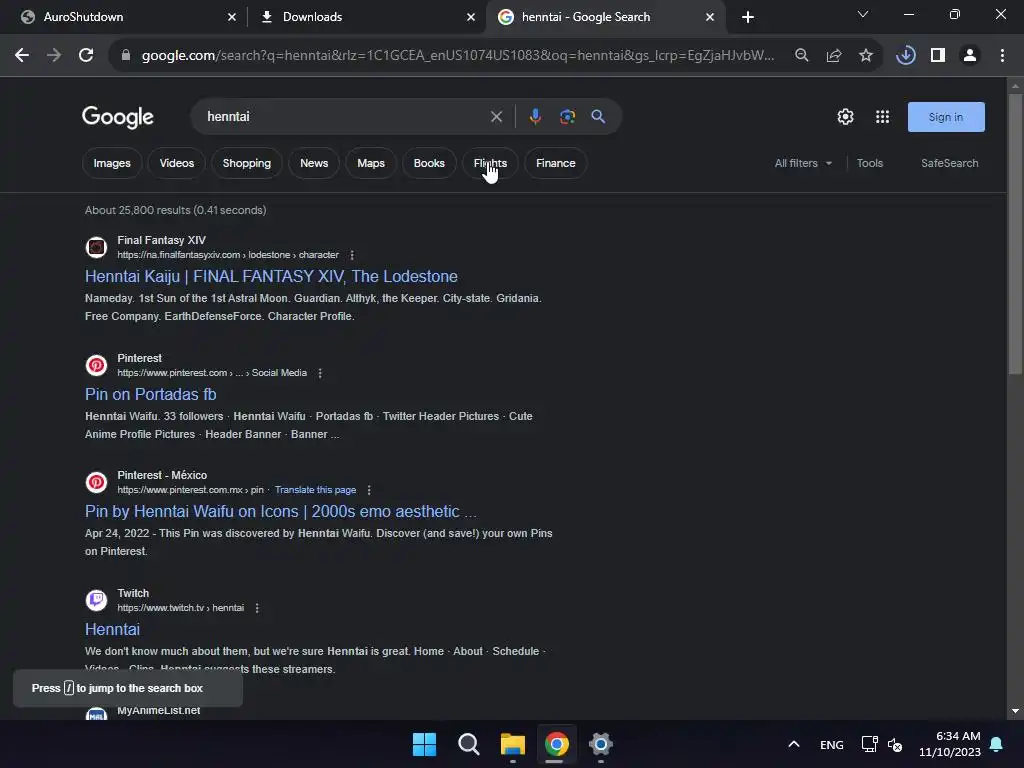Open the tab search chevron in title bar
Image resolution: width=1024 pixels, height=768 pixels.
[x=863, y=14]
